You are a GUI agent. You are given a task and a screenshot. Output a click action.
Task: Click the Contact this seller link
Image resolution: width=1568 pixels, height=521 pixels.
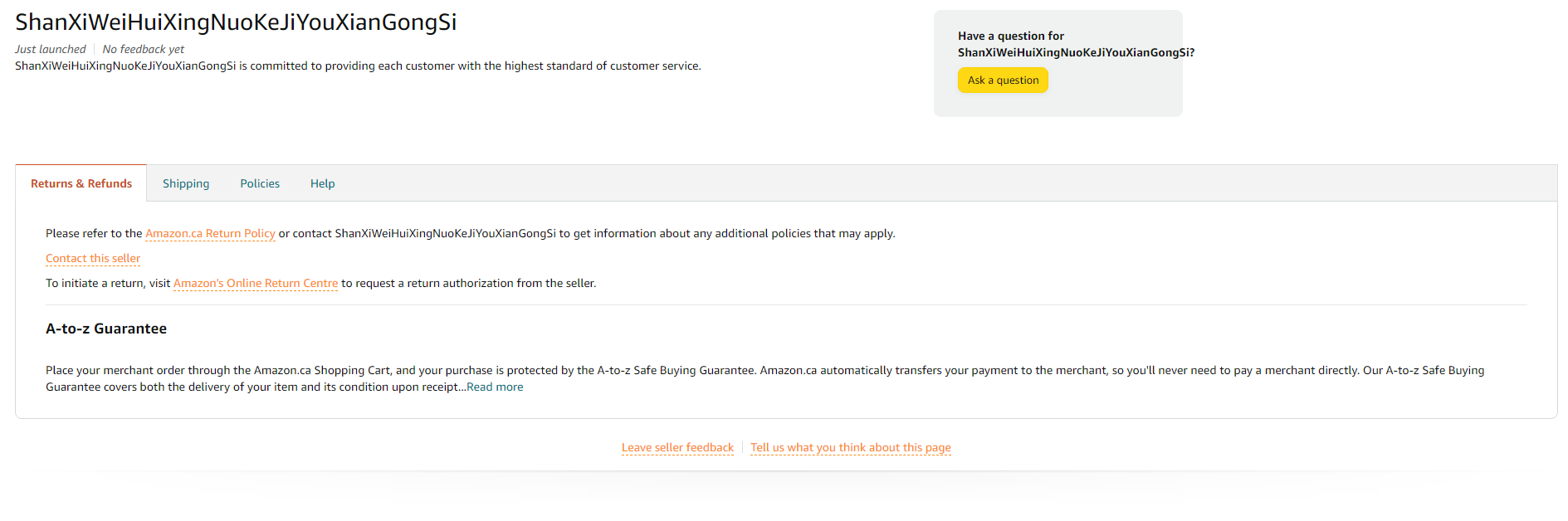click(93, 259)
